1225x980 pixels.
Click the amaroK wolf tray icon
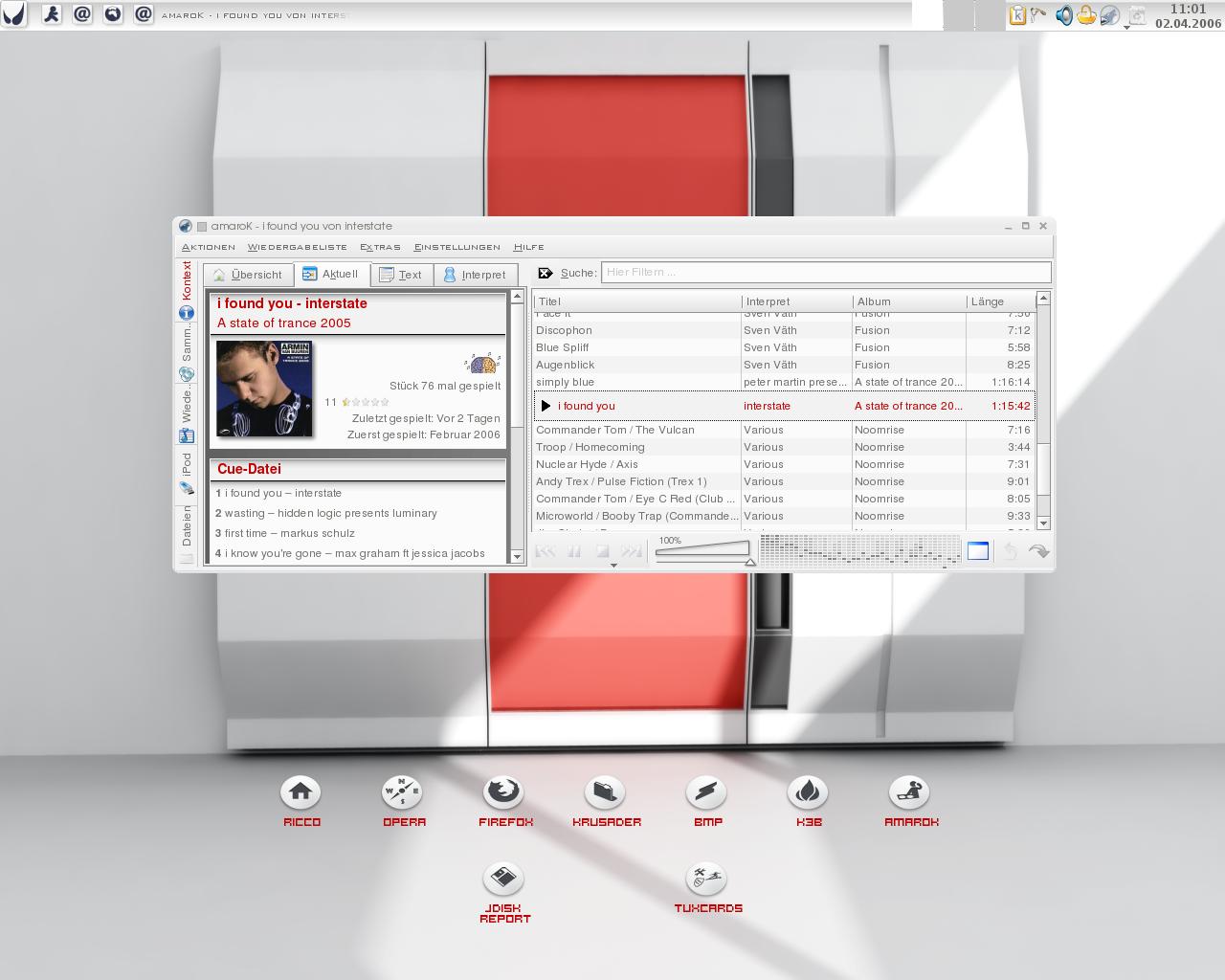click(1109, 15)
